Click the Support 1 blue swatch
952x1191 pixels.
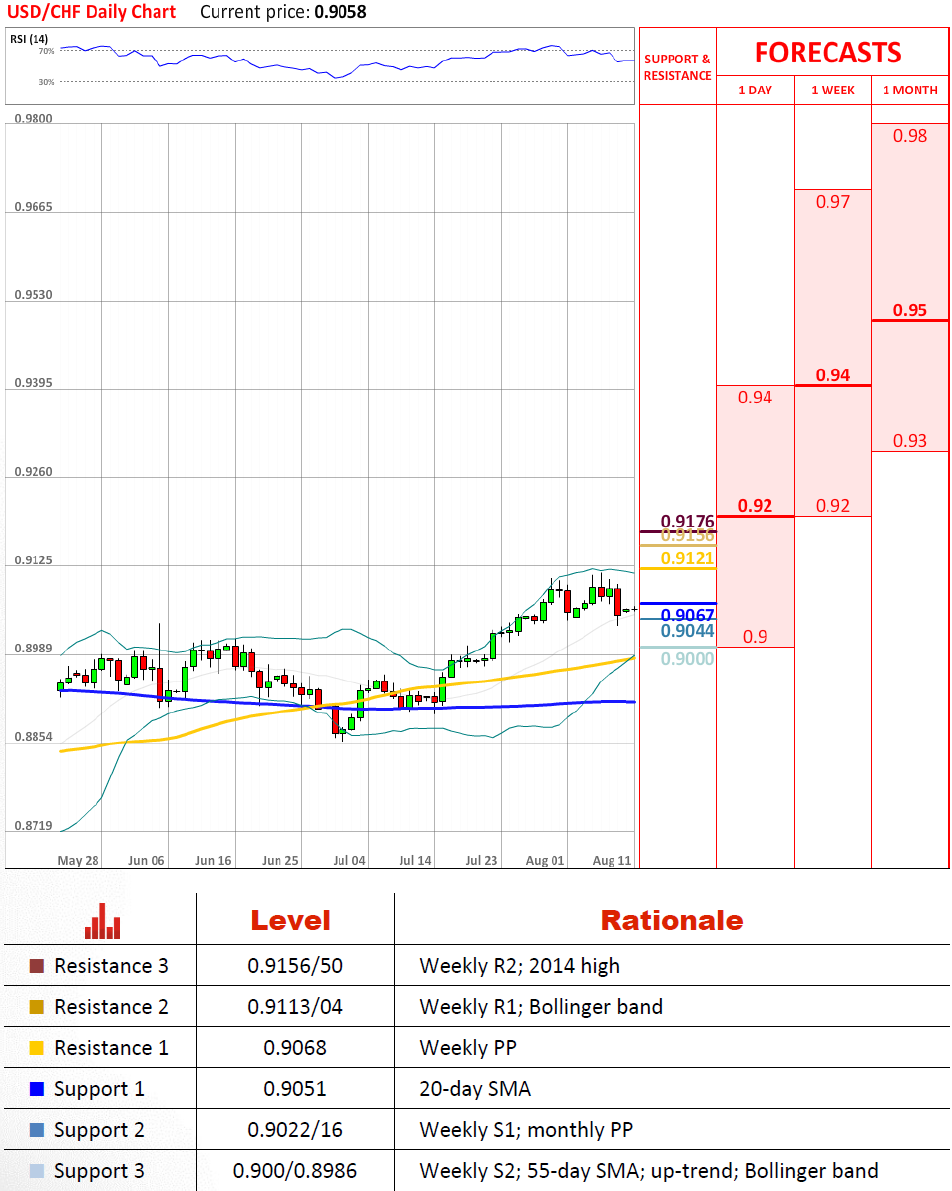(x=36, y=1089)
